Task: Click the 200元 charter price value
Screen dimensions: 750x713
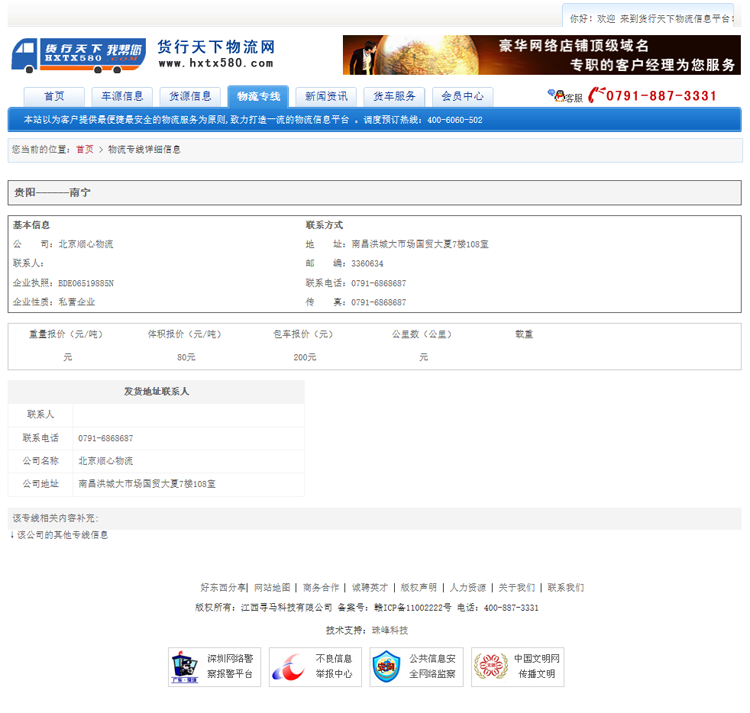Action: [305, 357]
